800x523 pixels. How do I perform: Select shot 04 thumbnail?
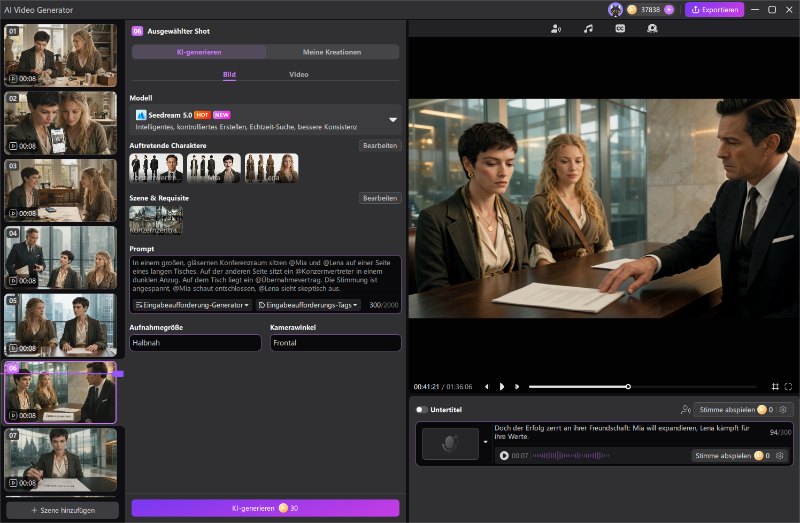tap(61, 258)
